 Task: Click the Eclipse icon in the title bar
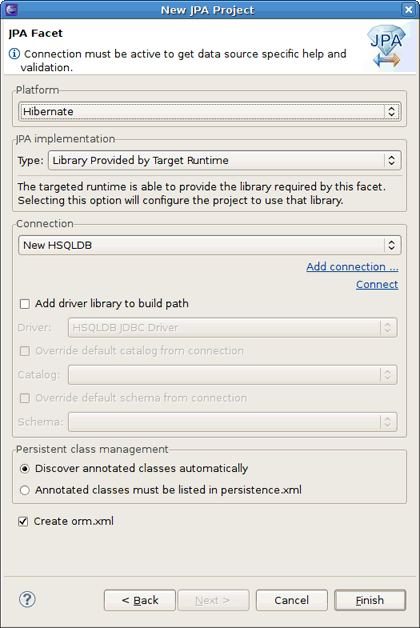point(11,9)
